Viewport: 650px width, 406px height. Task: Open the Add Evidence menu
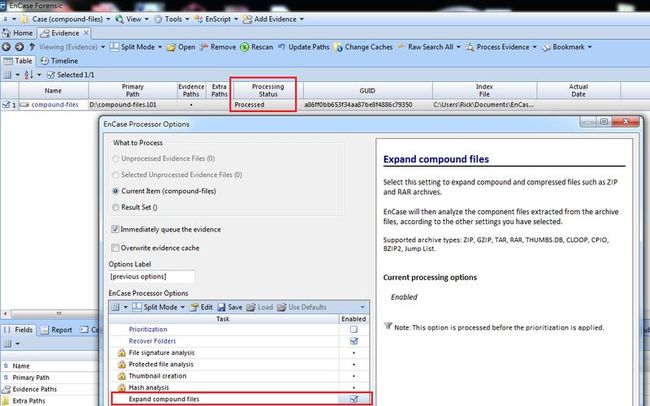coord(273,19)
